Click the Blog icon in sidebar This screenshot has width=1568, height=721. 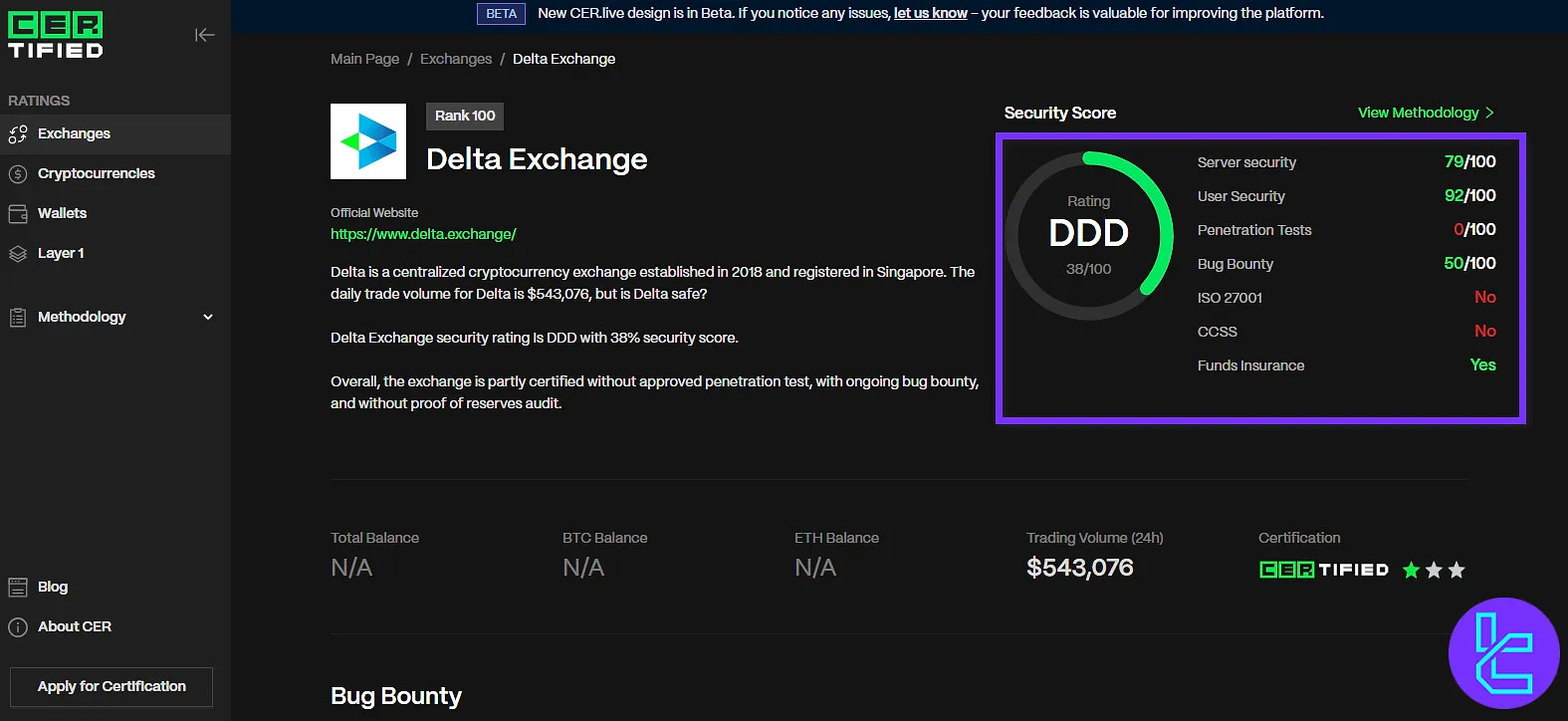point(18,588)
